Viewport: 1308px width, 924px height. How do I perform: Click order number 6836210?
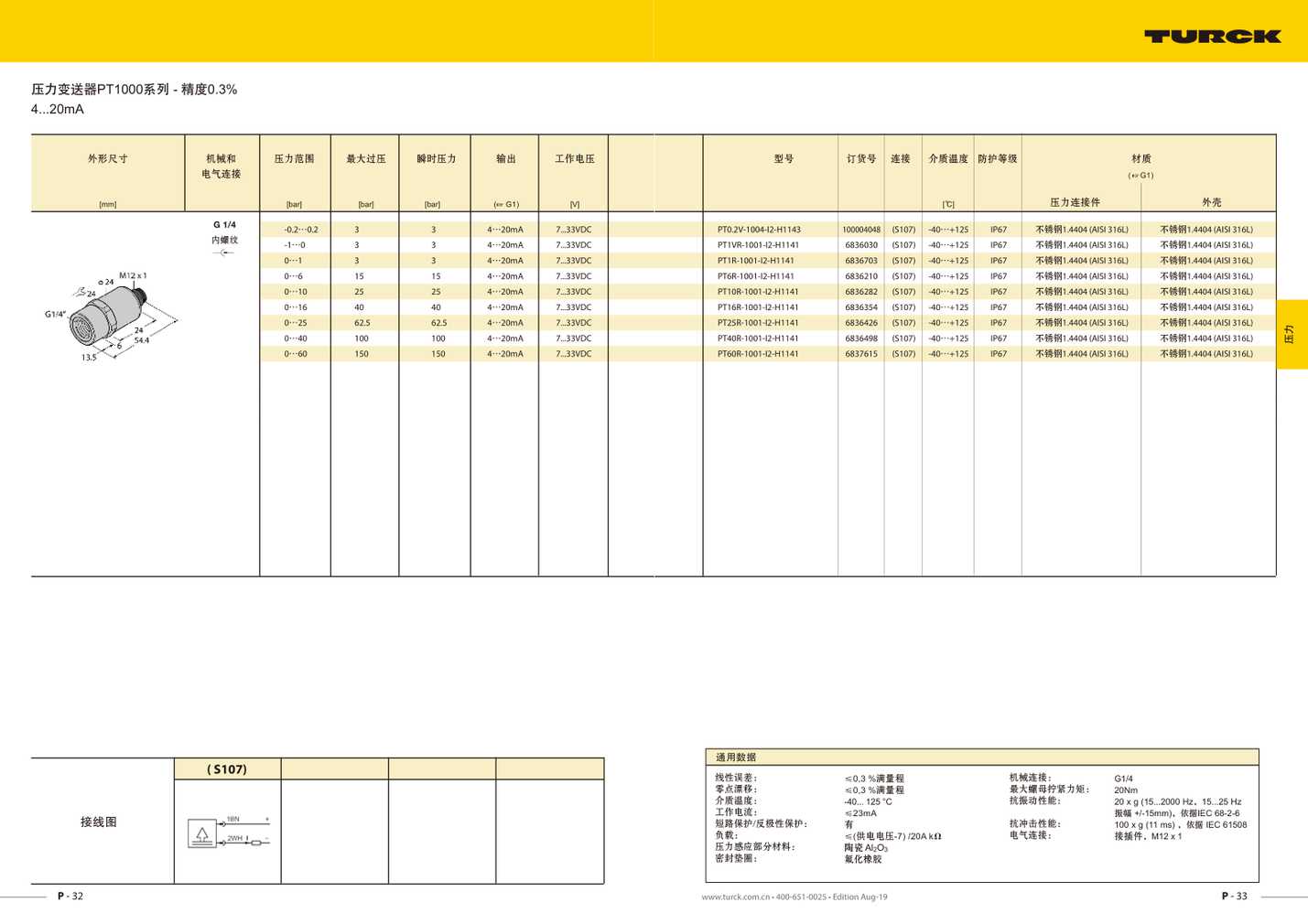861,276
